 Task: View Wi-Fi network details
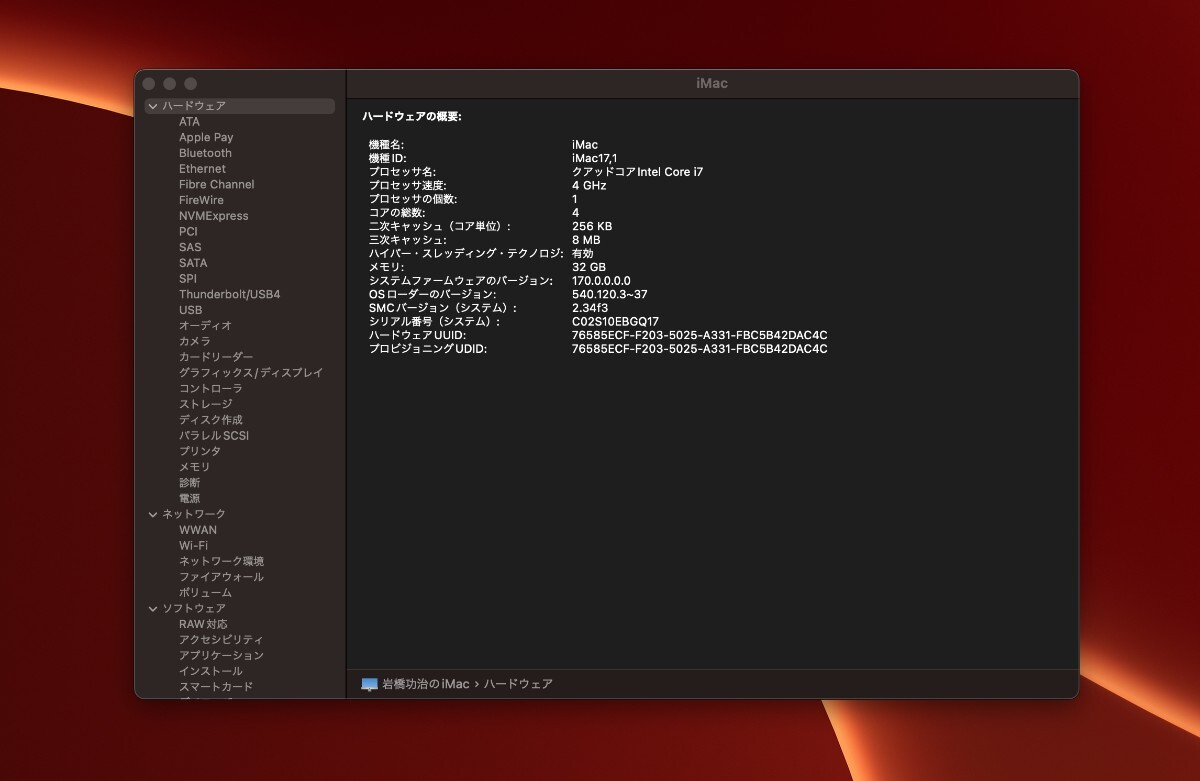coord(193,545)
